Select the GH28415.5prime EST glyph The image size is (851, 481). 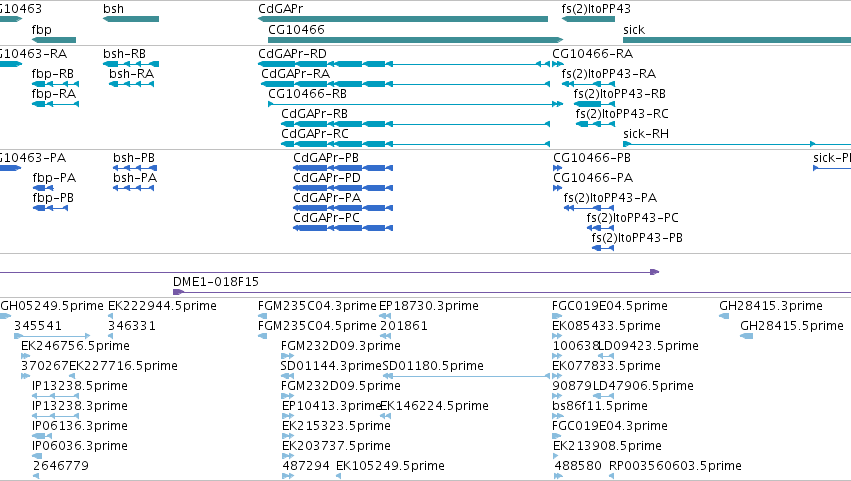pyautogui.click(x=746, y=336)
